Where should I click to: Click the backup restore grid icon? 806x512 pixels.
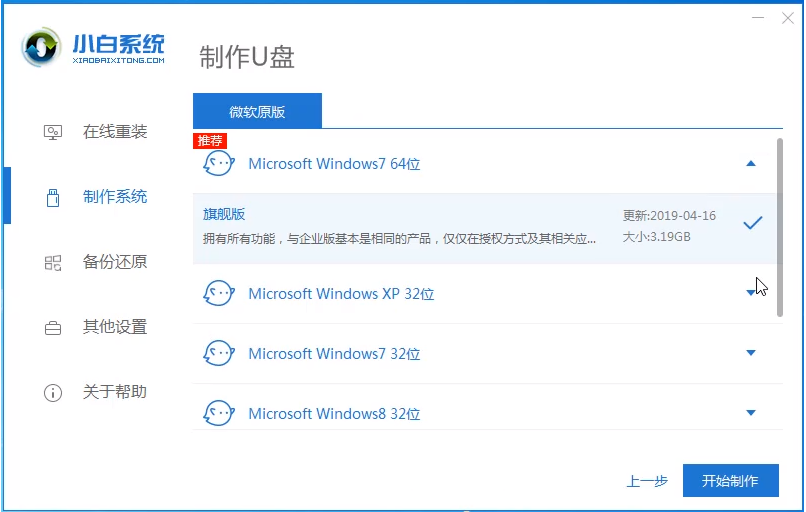coord(52,263)
